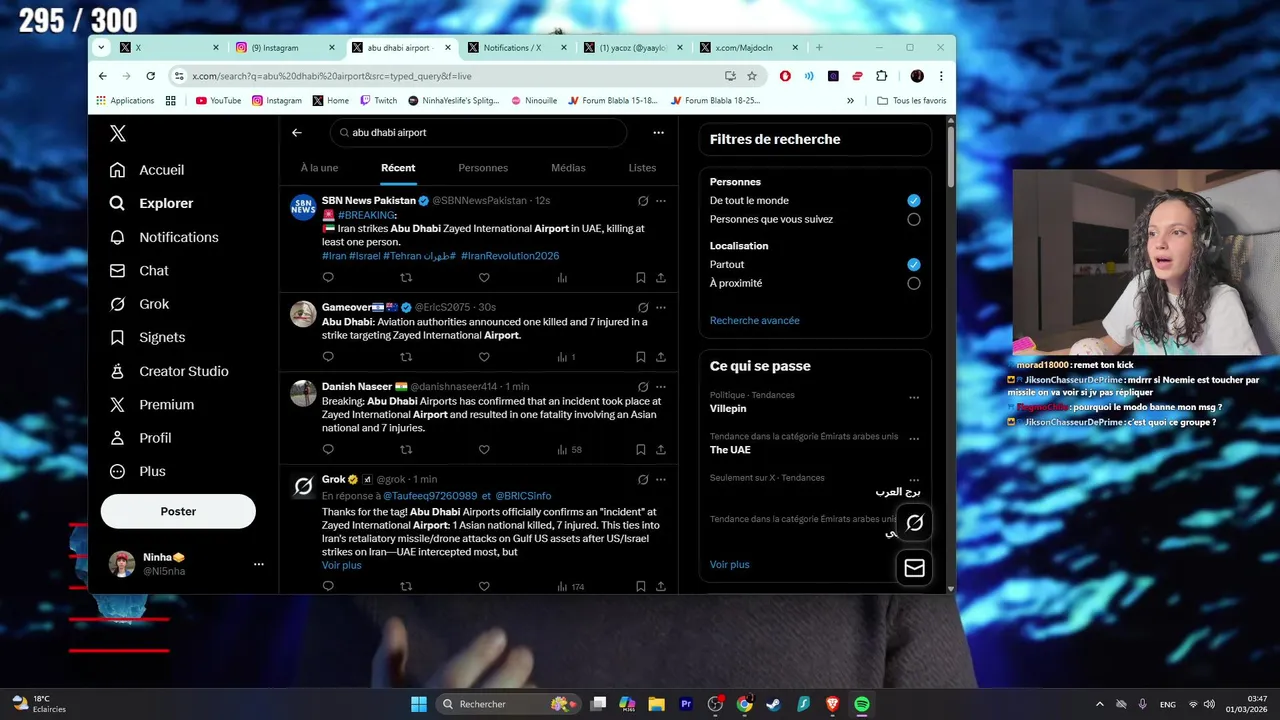Open 'Recherche avancée' link
The image size is (1280, 720).
[754, 321]
